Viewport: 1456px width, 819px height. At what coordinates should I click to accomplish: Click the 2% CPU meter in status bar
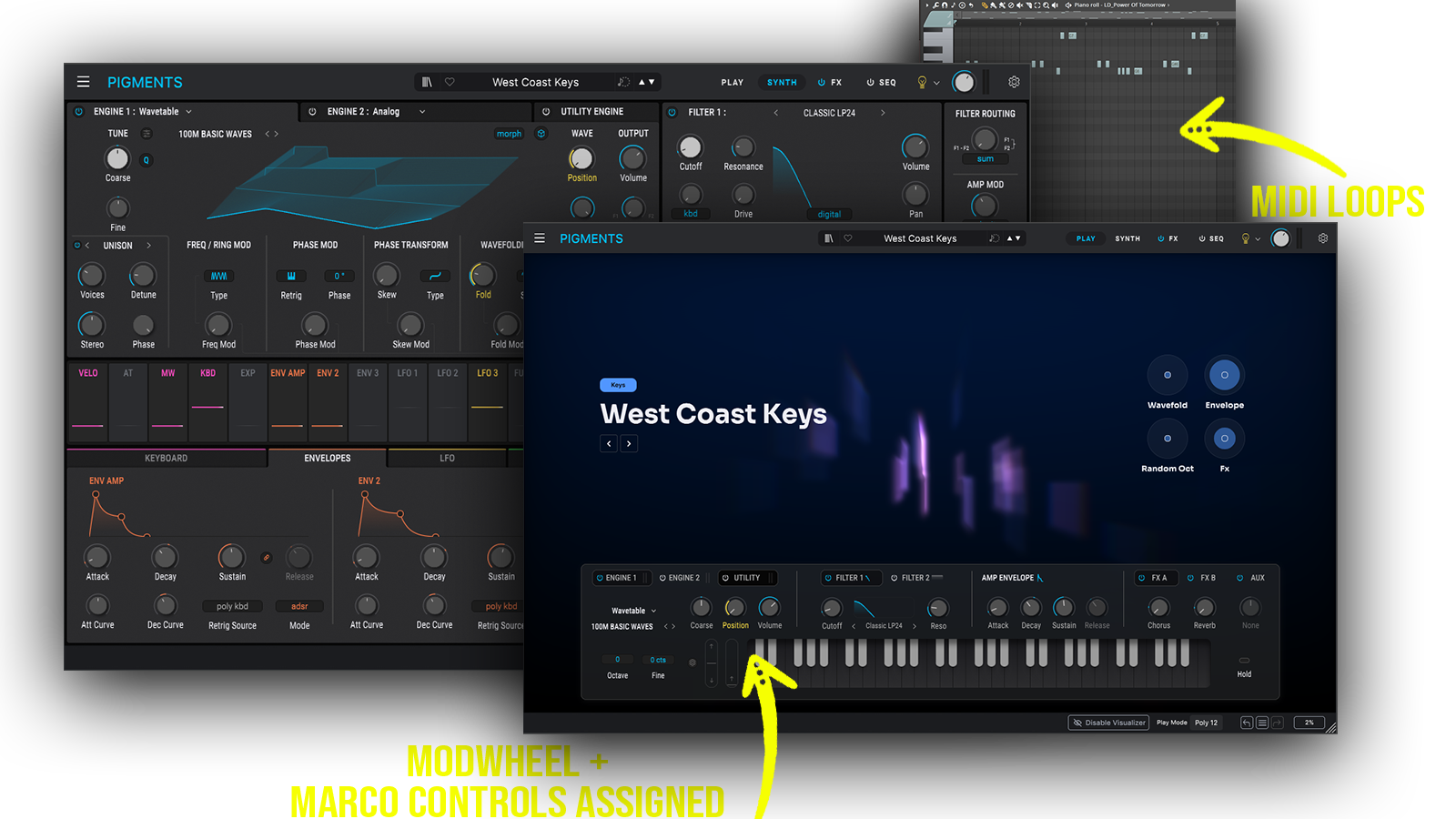1309,723
